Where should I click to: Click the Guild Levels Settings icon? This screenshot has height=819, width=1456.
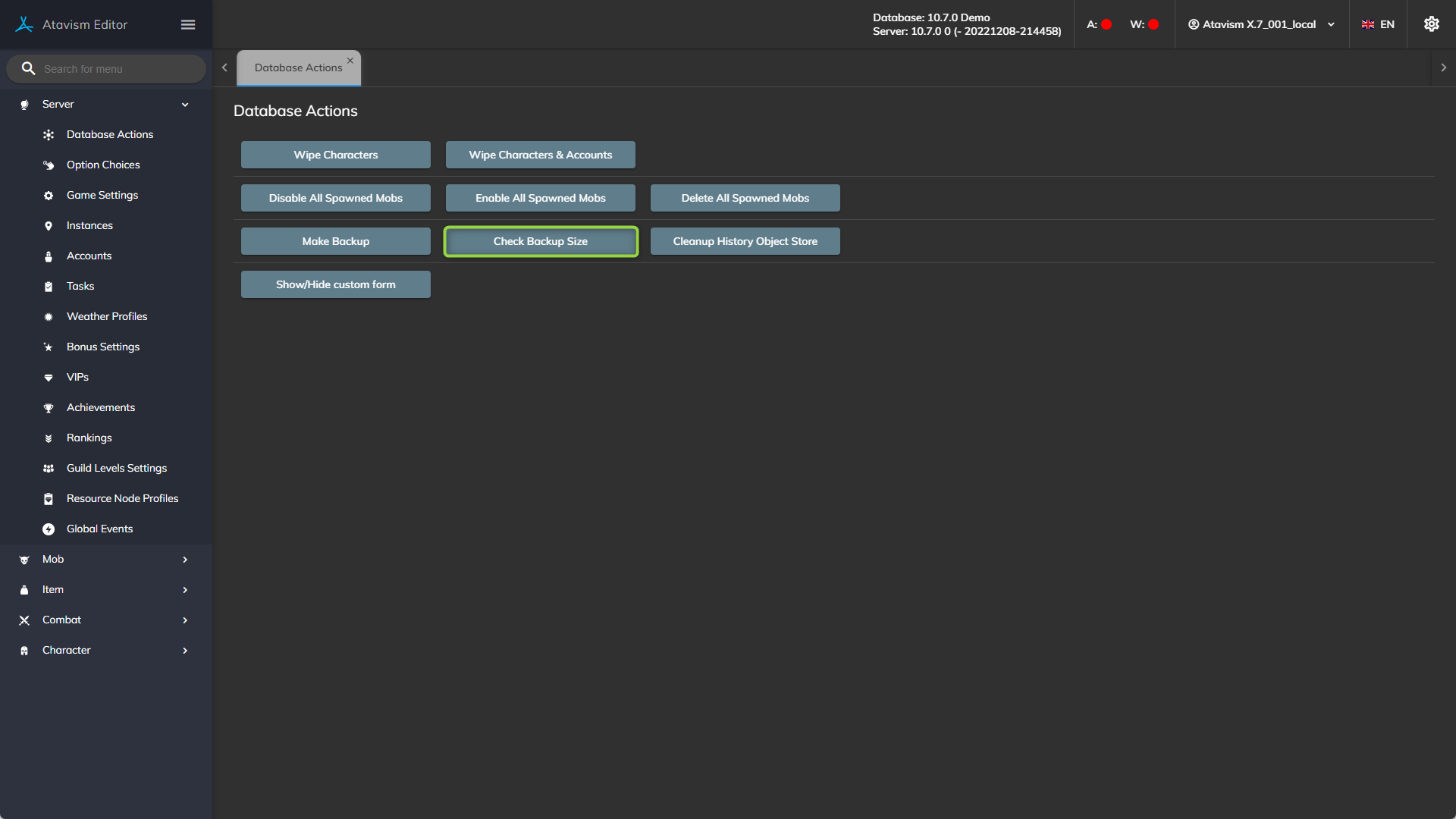click(x=49, y=469)
